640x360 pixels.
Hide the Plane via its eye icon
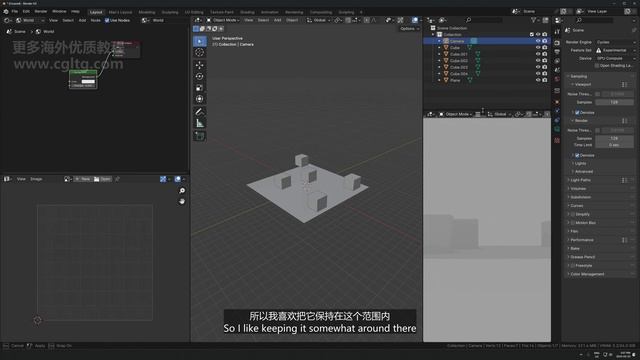click(538, 80)
